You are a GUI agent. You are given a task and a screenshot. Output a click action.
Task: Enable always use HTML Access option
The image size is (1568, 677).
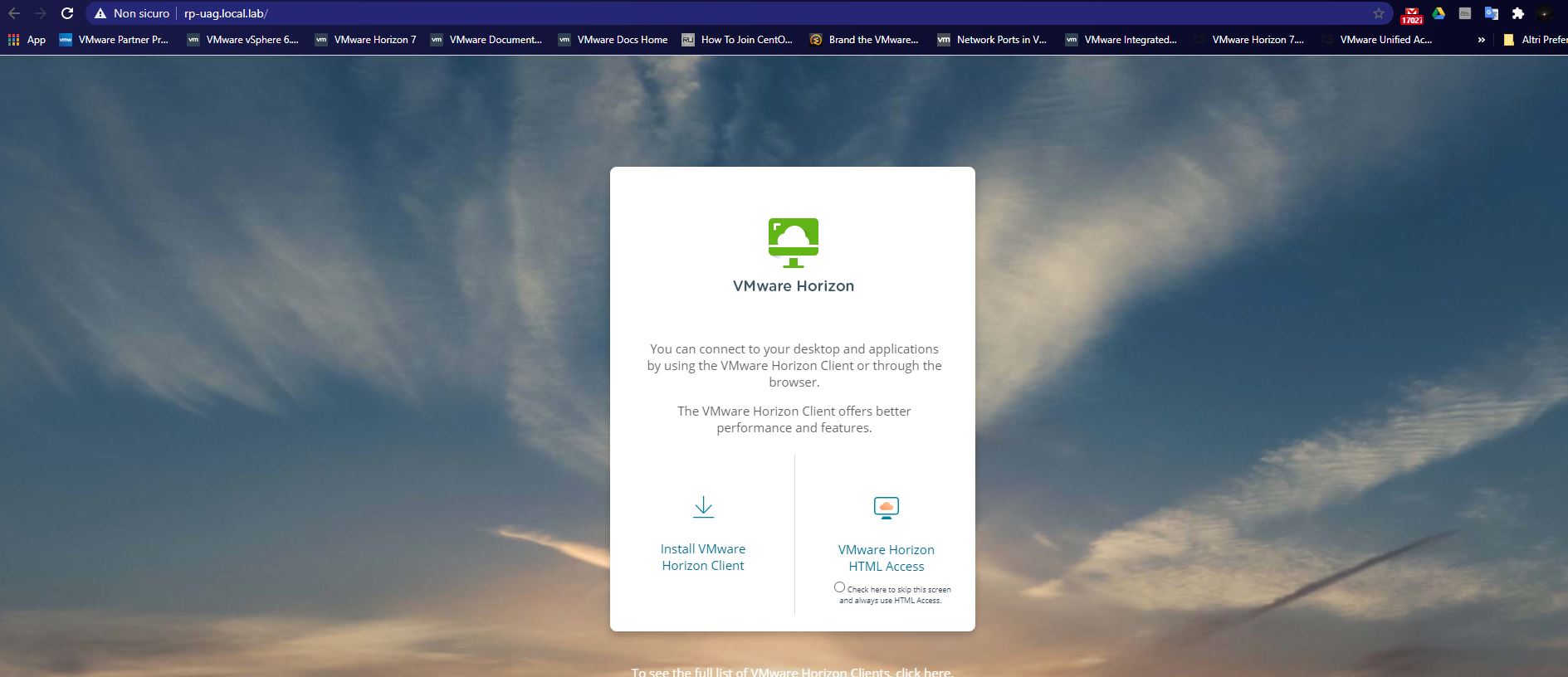coord(839,587)
